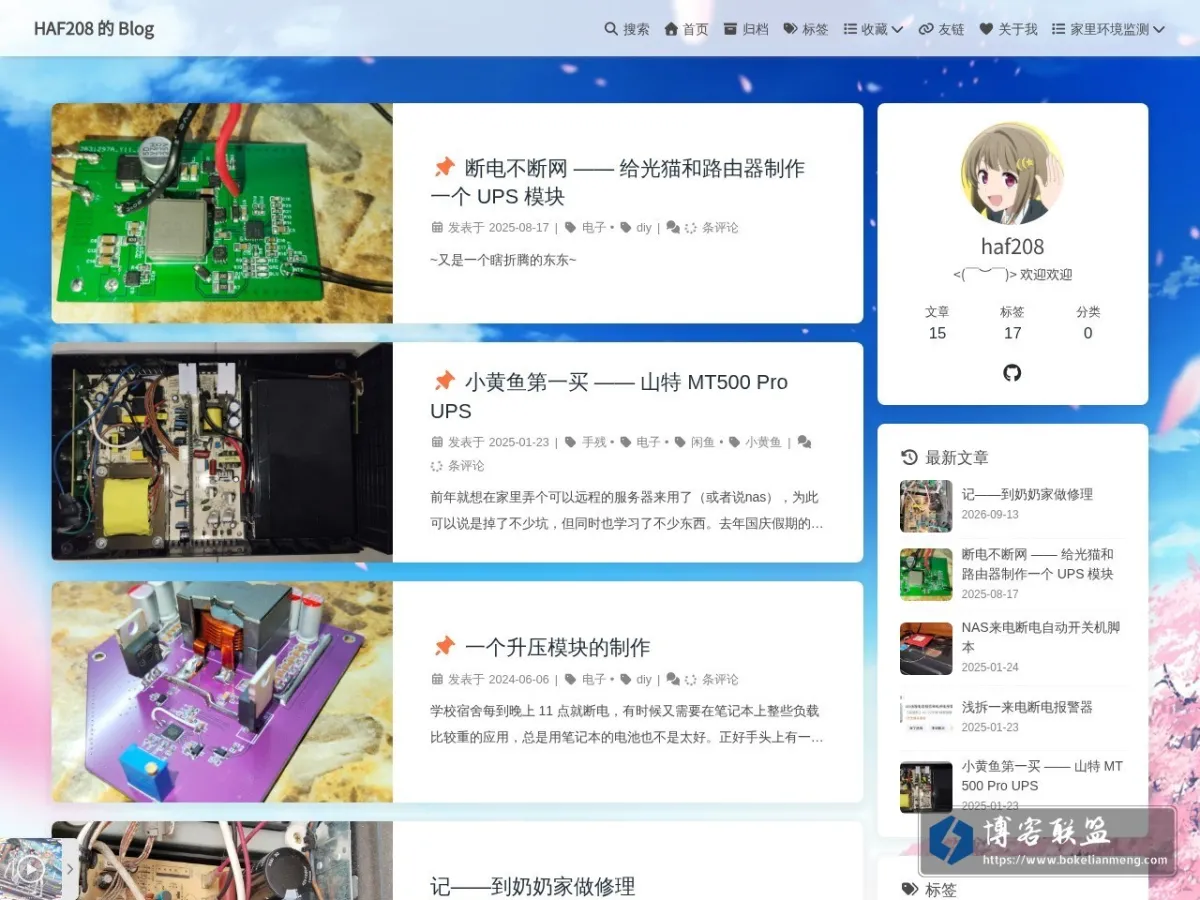
Task: Click the pin icon on 山特 MT500 Pro post
Action: tap(444, 382)
